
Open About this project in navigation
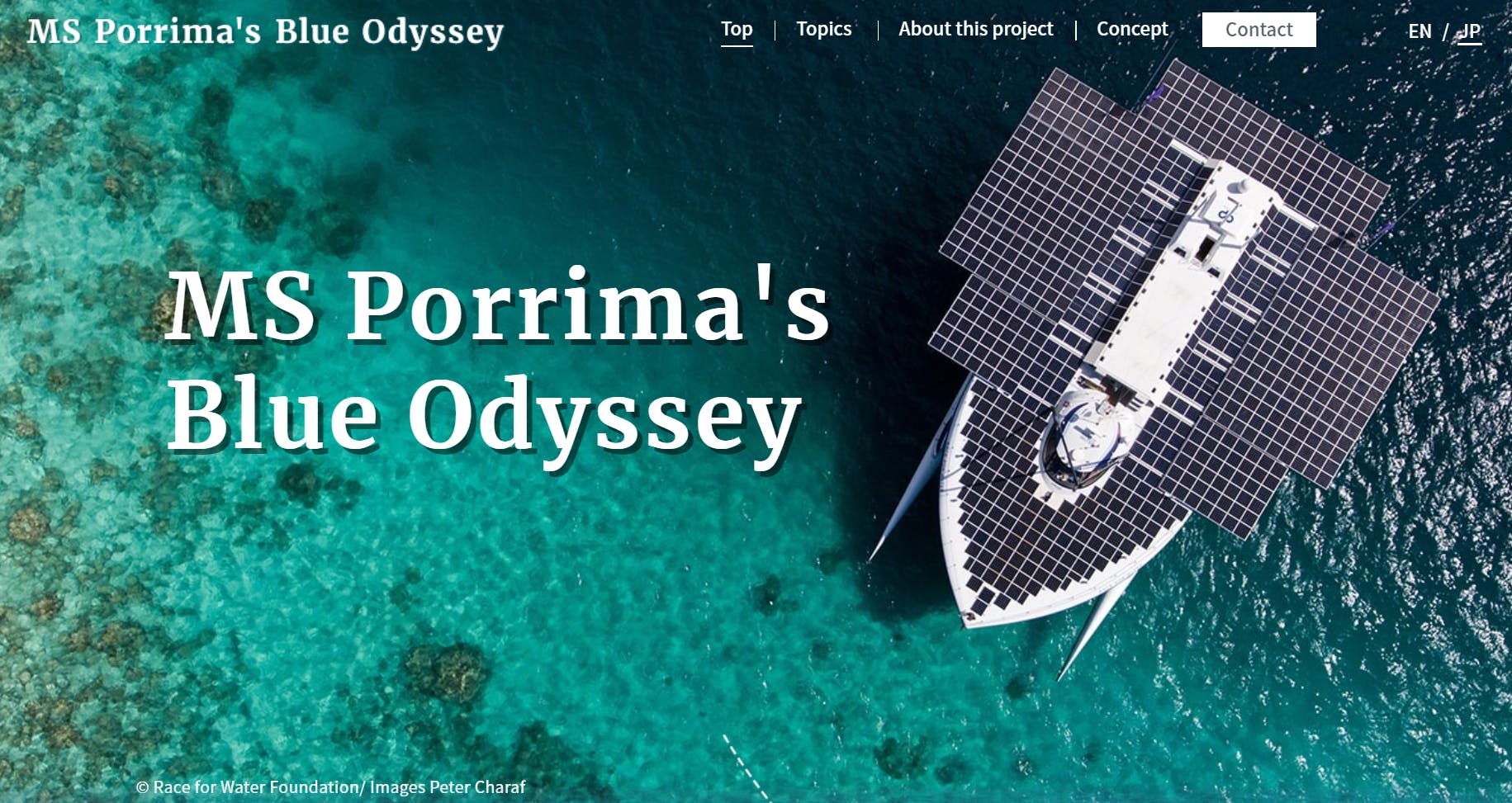pos(976,30)
